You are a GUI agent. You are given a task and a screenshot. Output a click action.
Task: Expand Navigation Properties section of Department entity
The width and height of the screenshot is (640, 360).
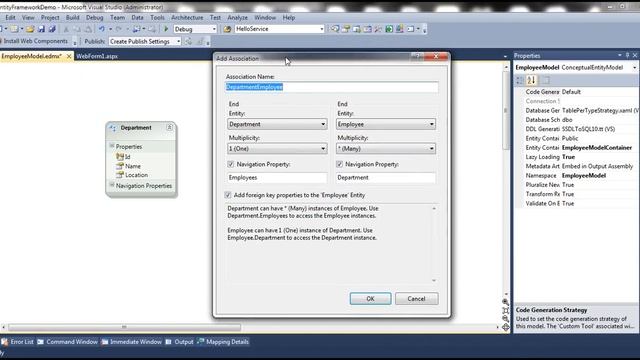coord(111,185)
